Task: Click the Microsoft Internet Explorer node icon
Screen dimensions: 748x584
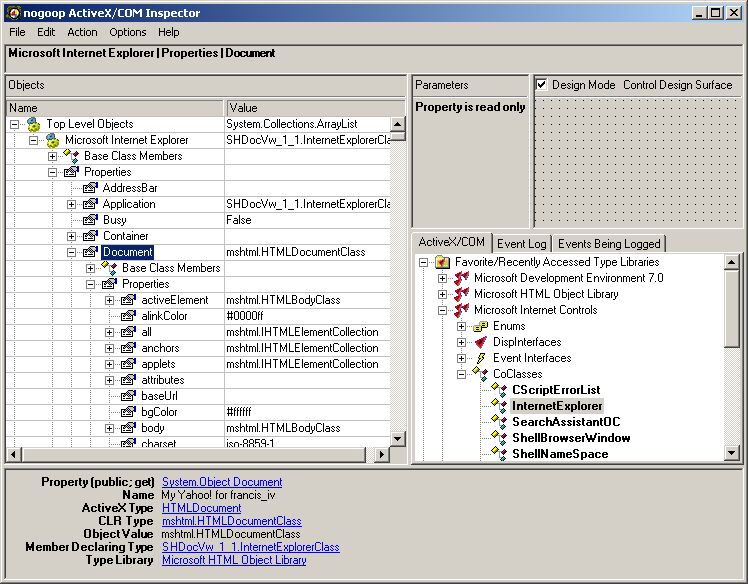Action: coord(52,140)
